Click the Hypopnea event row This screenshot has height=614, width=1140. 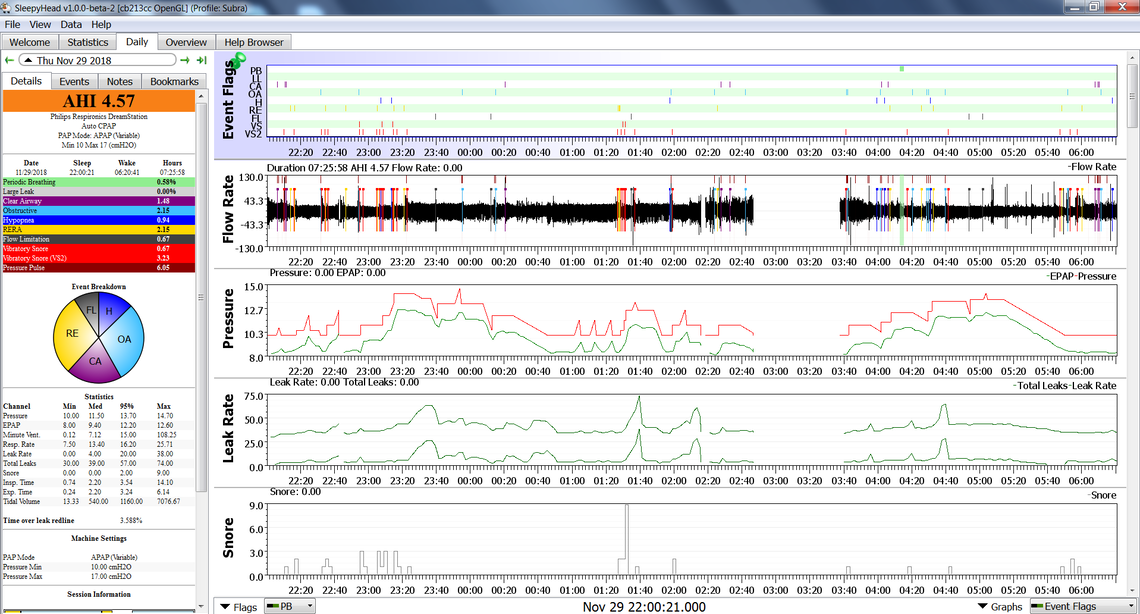click(x=99, y=219)
